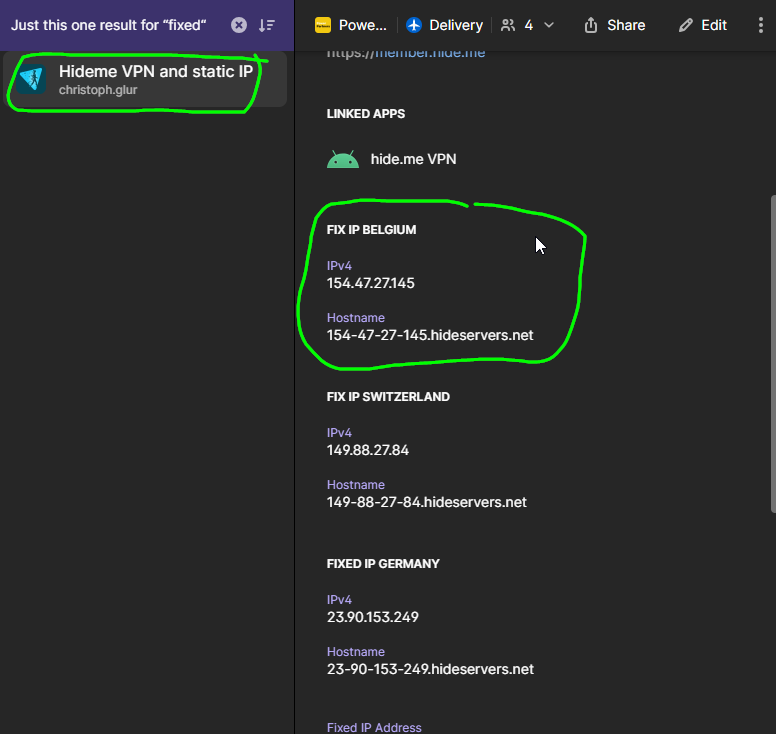Click the Fixed IP Address field label

[x=374, y=728]
